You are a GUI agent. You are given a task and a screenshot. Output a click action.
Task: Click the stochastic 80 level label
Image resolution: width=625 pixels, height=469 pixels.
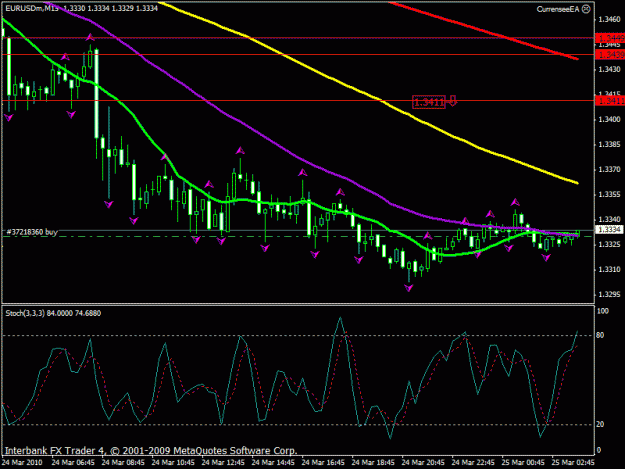[x=600, y=336]
